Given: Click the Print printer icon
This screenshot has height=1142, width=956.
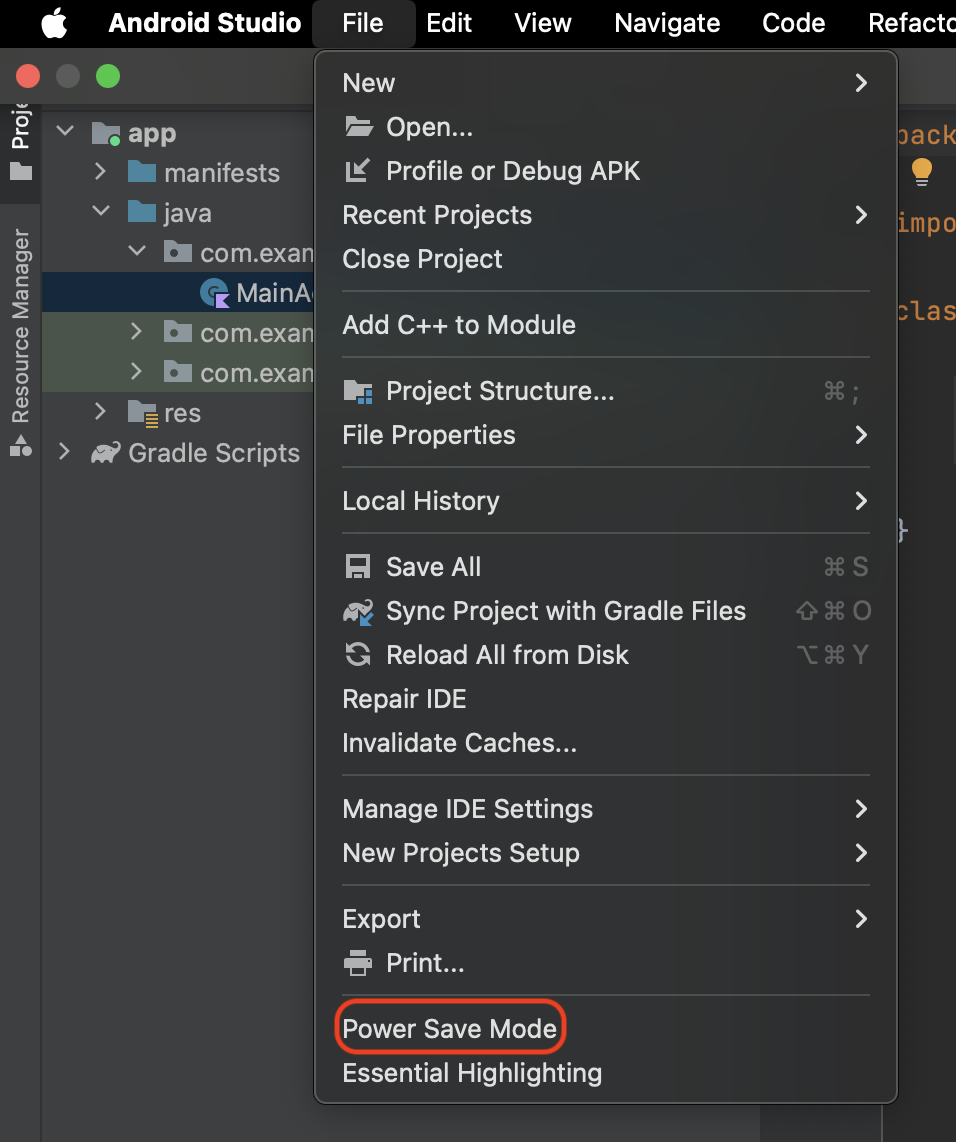Looking at the screenshot, I should point(357,963).
